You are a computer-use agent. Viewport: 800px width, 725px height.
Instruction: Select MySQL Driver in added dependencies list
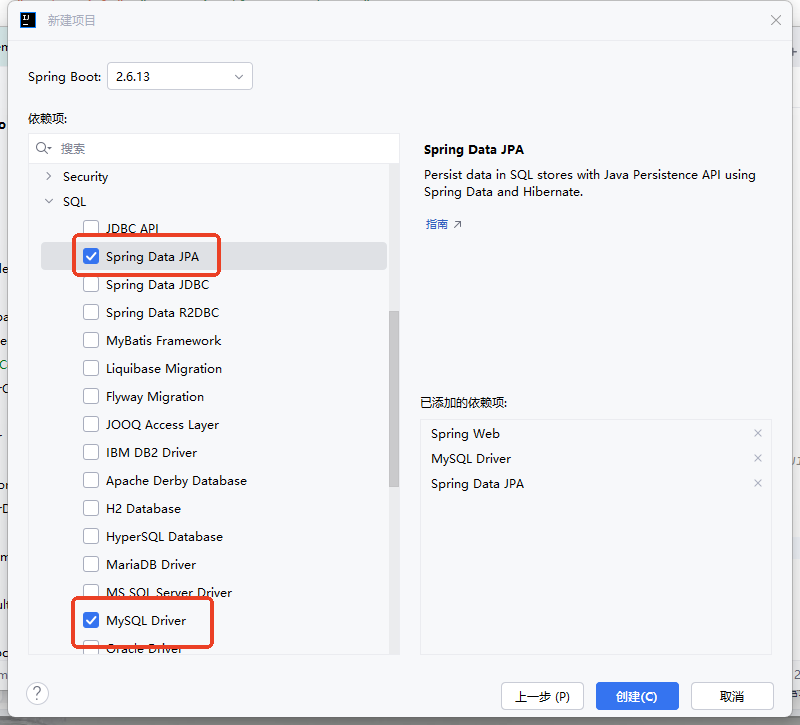point(470,459)
